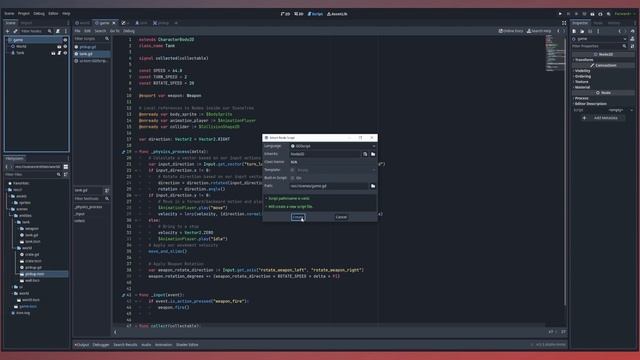Viewport: 640px width, 360px height.
Task: Open Tank node's script icon
Action: point(59,53)
